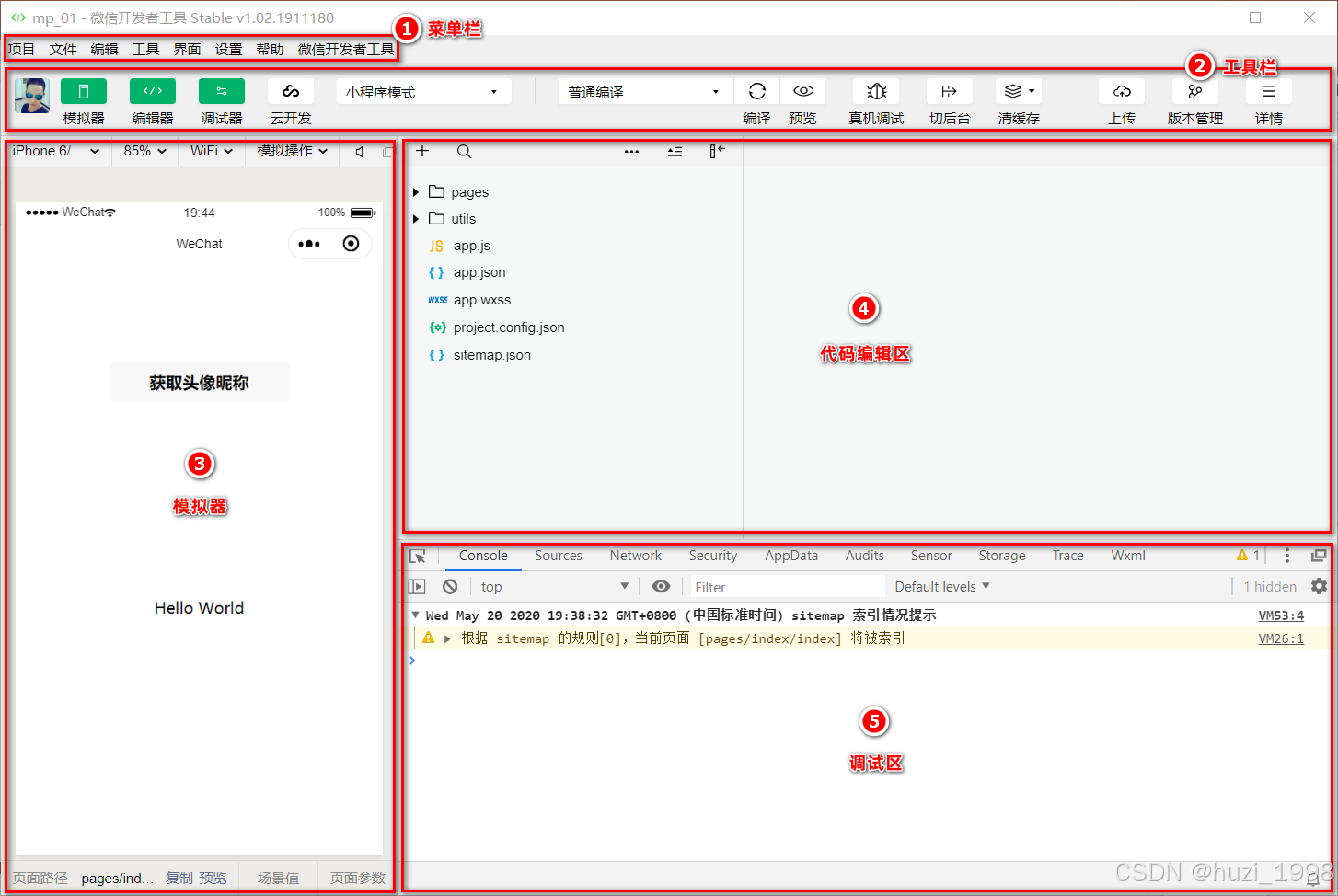Open the top context dropdown

(555, 587)
